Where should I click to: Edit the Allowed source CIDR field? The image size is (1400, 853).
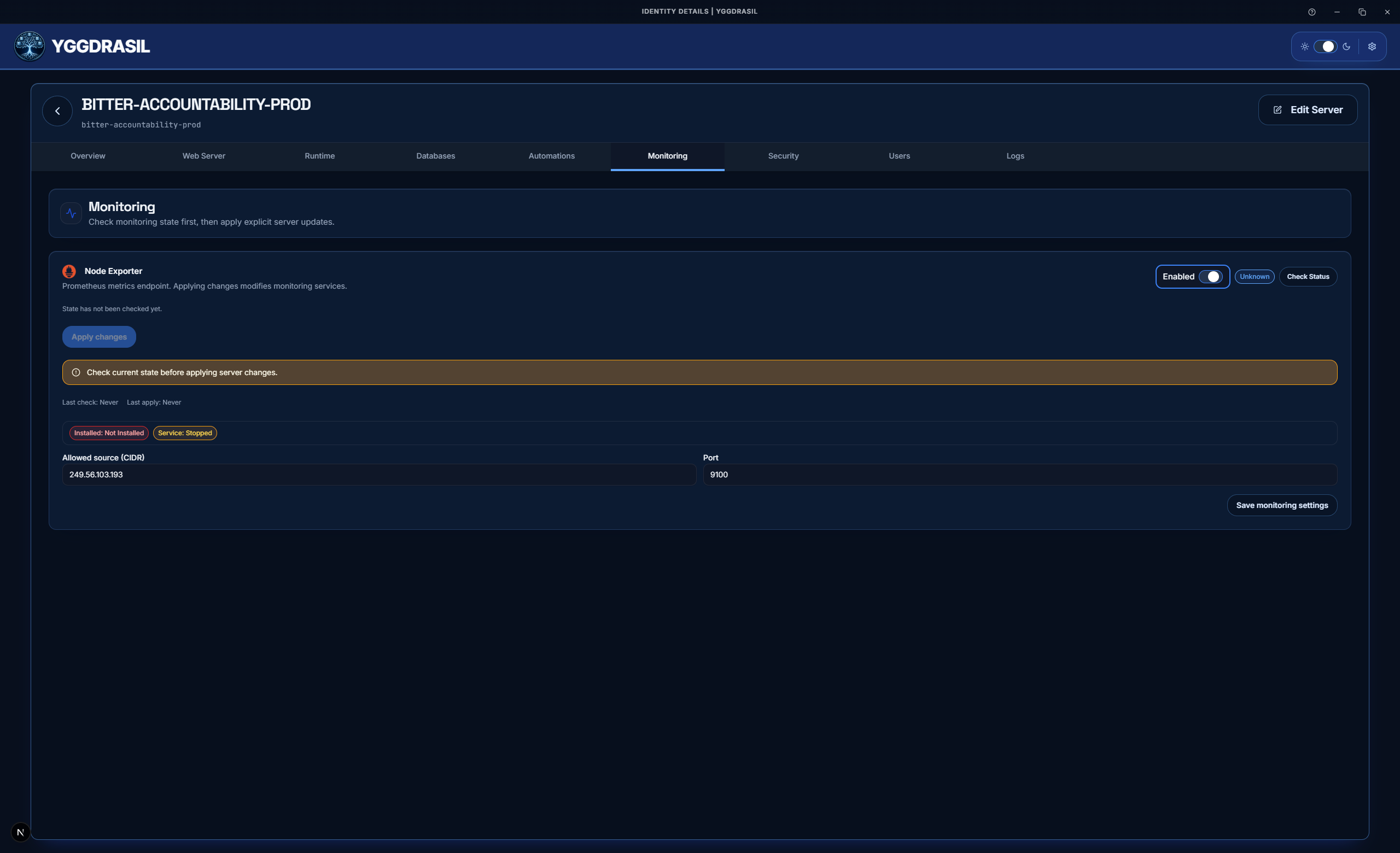point(378,475)
